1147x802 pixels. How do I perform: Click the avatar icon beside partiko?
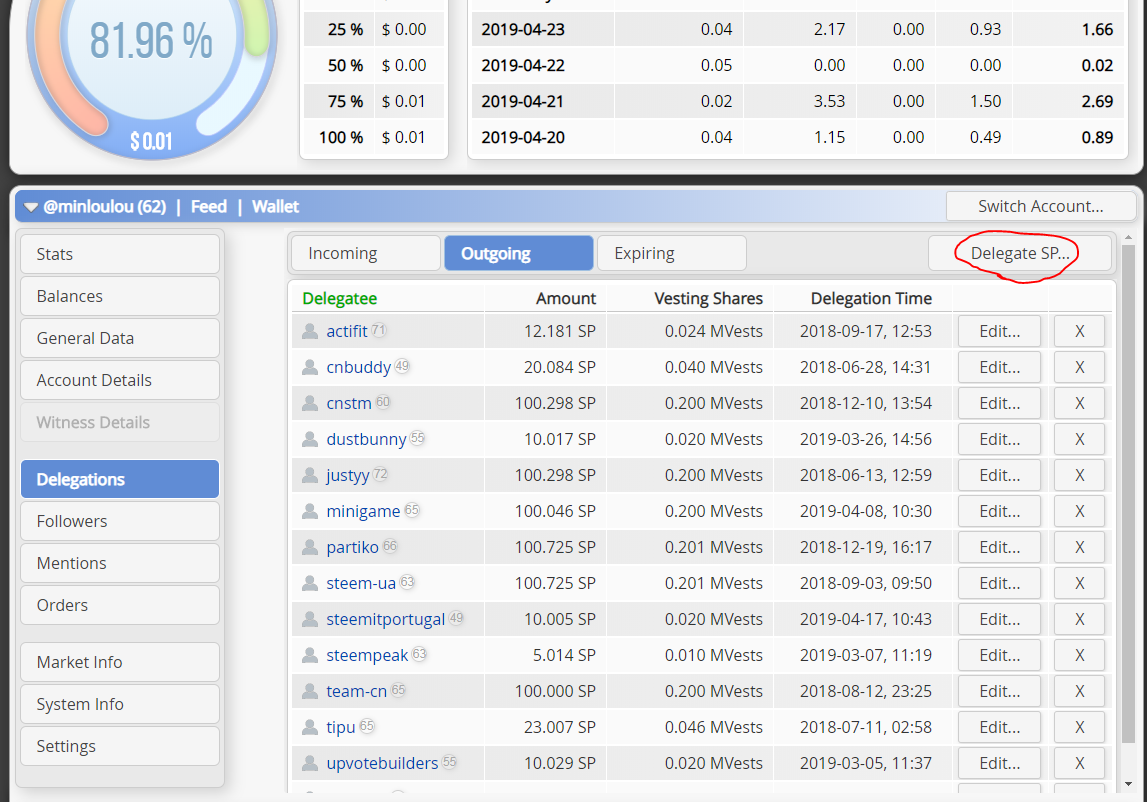(310, 547)
